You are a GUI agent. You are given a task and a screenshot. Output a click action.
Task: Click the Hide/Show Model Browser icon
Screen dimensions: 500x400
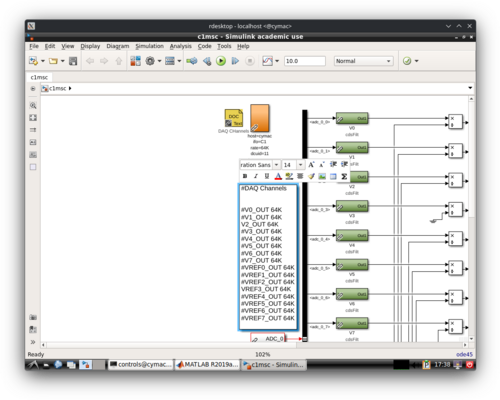[x=33, y=89]
